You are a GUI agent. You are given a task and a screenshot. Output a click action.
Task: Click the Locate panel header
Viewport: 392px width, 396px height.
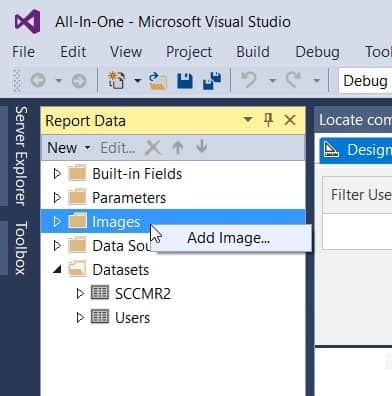point(353,120)
